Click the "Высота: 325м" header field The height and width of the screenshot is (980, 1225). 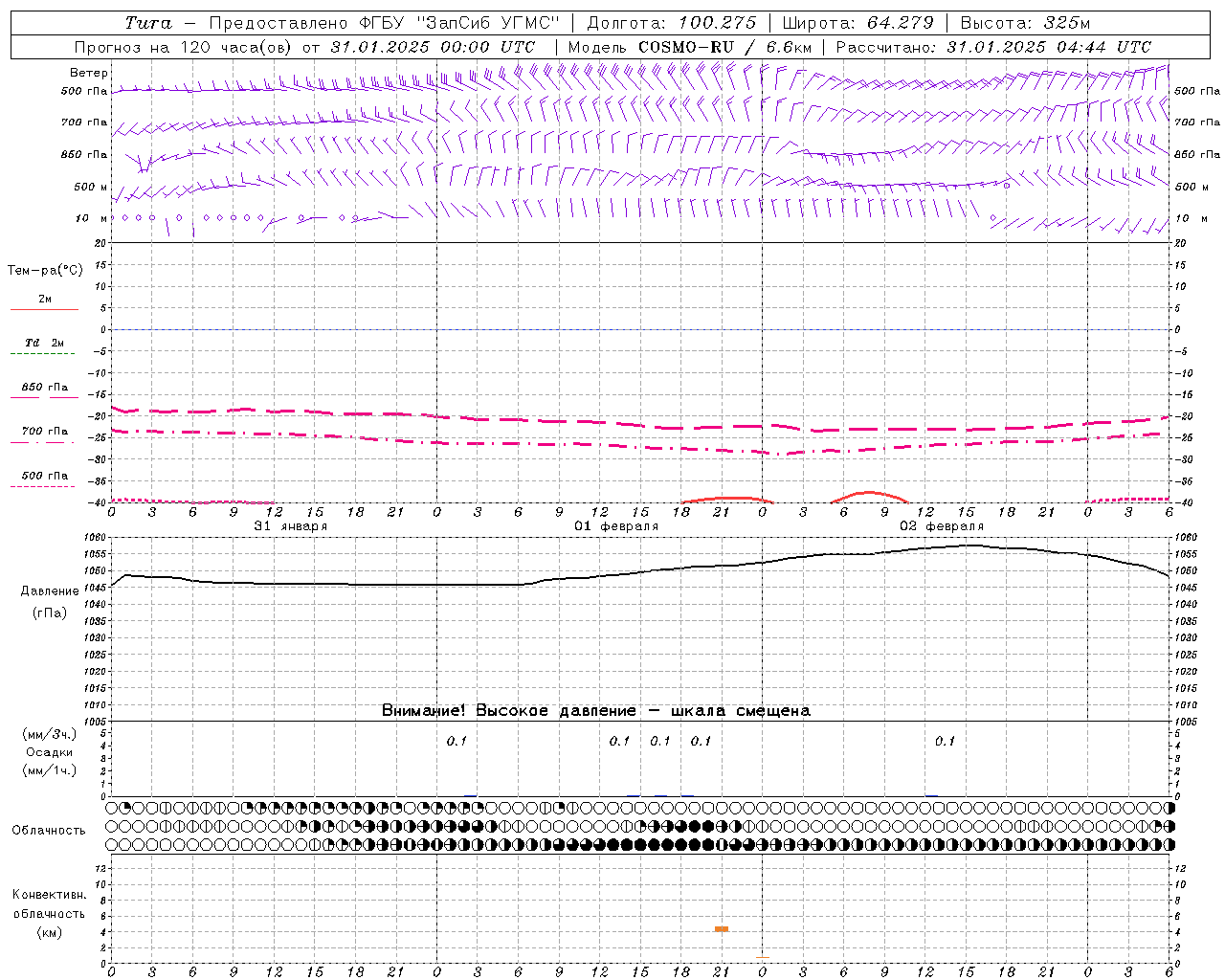coord(1025,23)
